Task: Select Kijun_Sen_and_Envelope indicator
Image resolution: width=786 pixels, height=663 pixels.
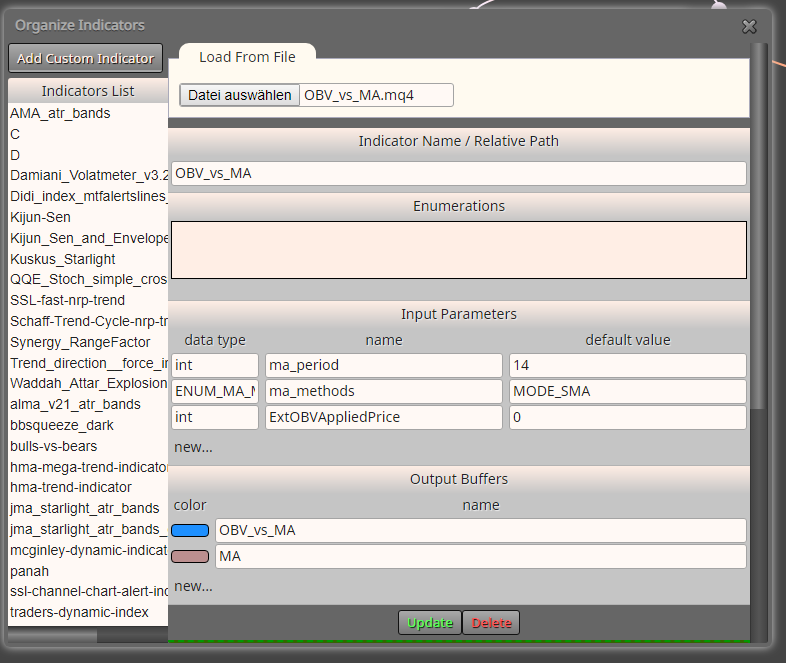Action: (x=88, y=239)
